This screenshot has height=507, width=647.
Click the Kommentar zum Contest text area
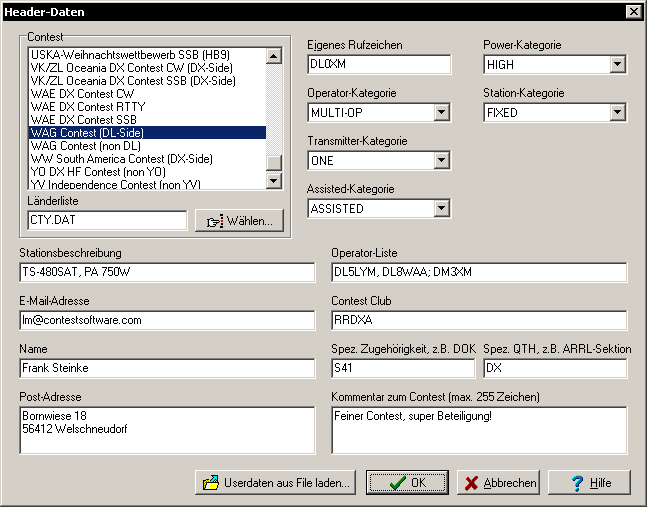click(x=478, y=429)
